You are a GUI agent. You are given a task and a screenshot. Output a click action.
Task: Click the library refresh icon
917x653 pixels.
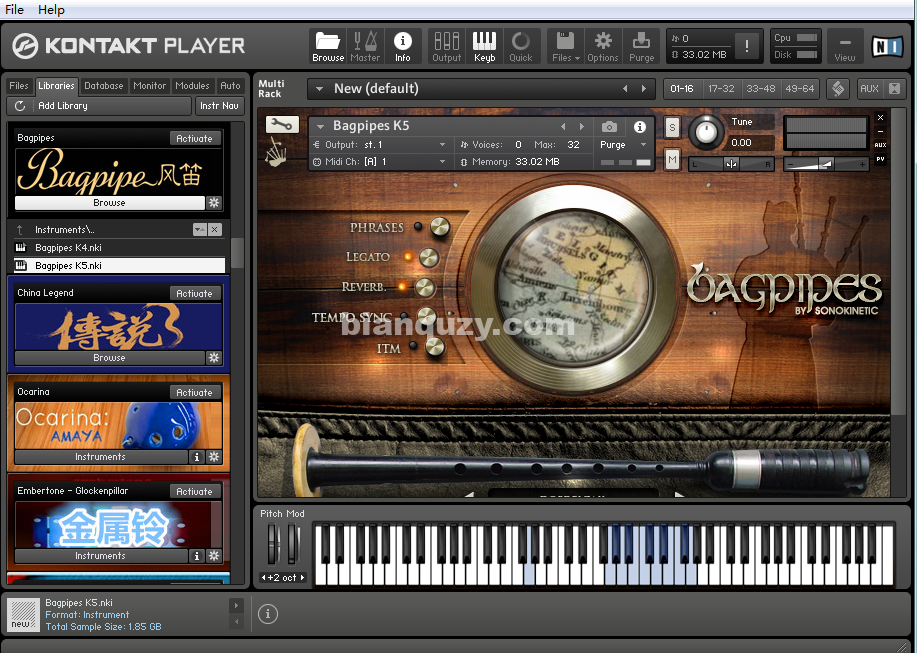[20, 106]
